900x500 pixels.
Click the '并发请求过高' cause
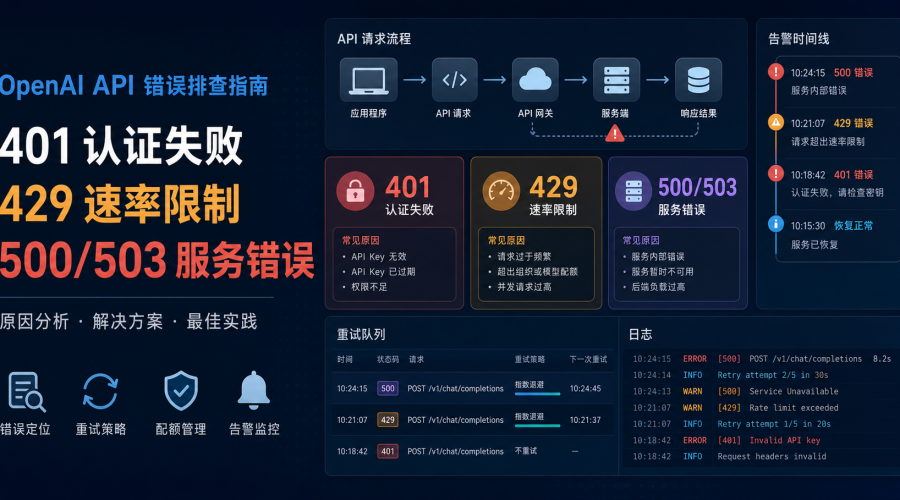pyautogui.click(x=524, y=286)
